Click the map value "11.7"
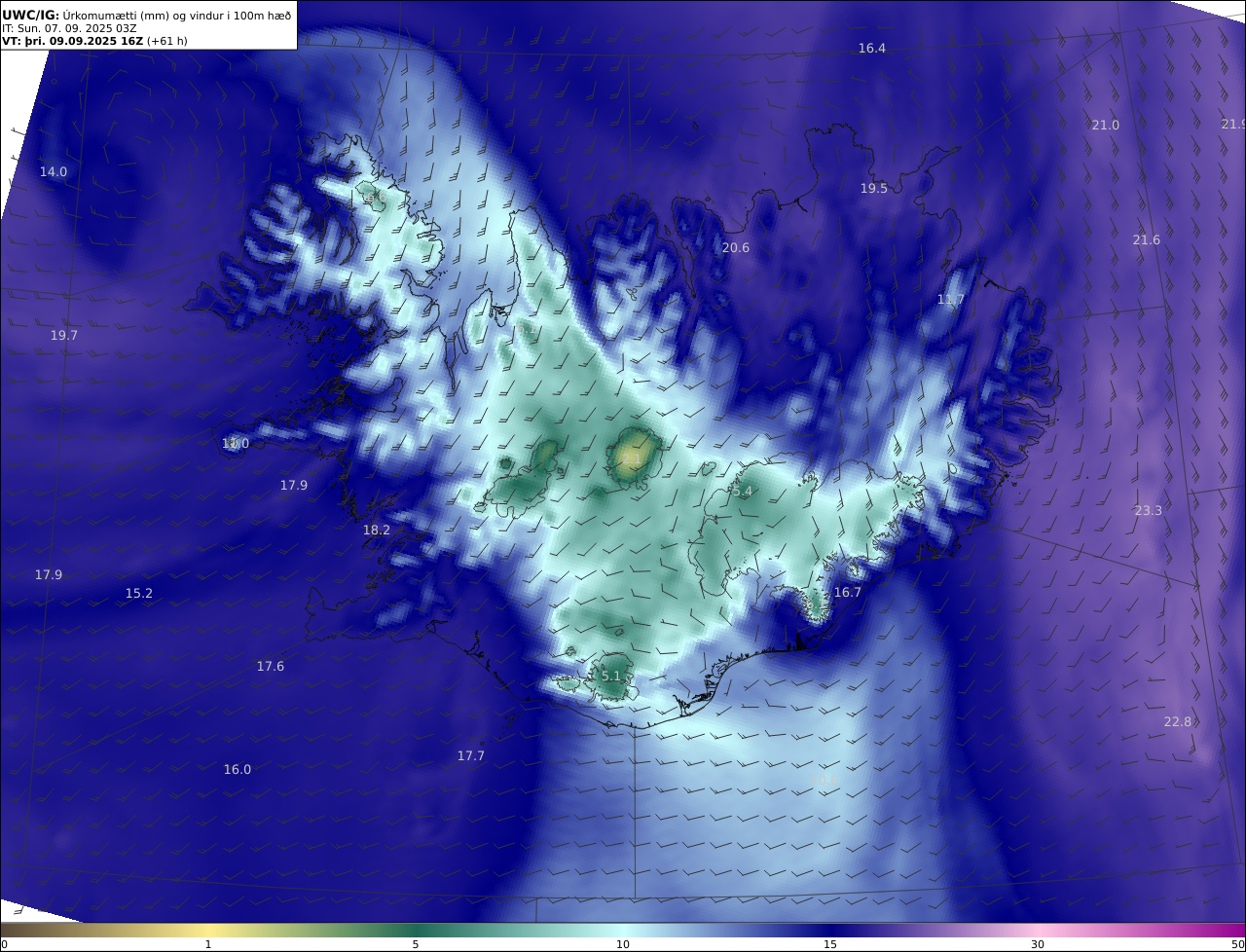1246x952 pixels. [x=951, y=300]
